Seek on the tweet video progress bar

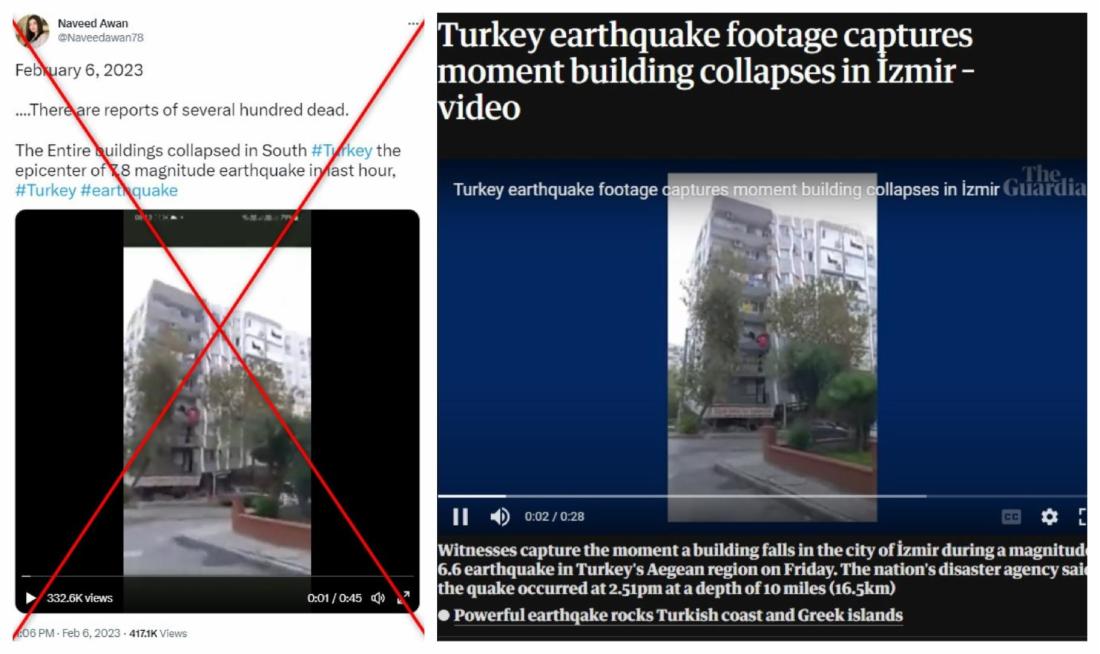[217, 576]
